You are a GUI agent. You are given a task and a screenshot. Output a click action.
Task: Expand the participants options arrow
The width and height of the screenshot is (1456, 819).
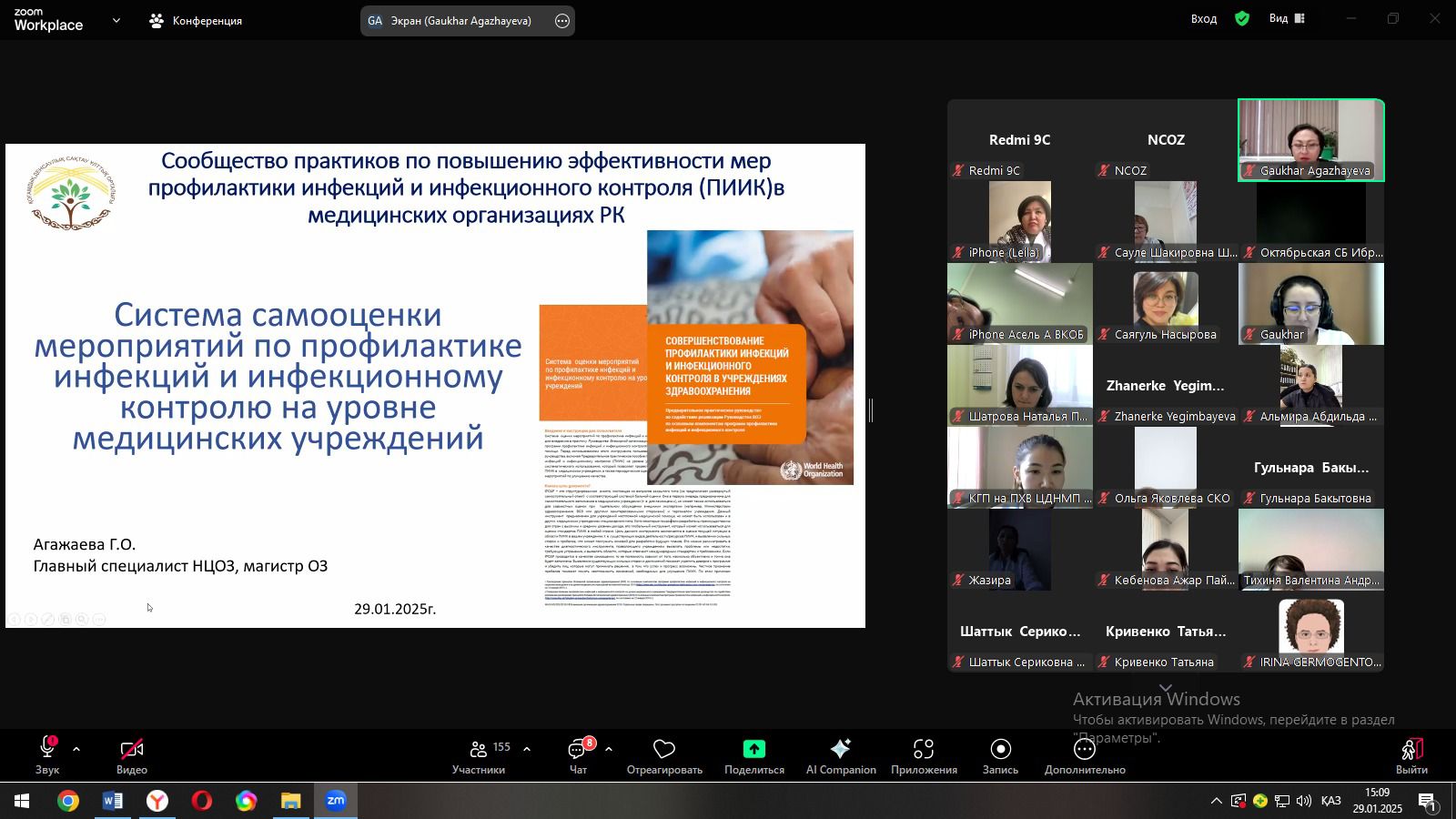tap(527, 749)
